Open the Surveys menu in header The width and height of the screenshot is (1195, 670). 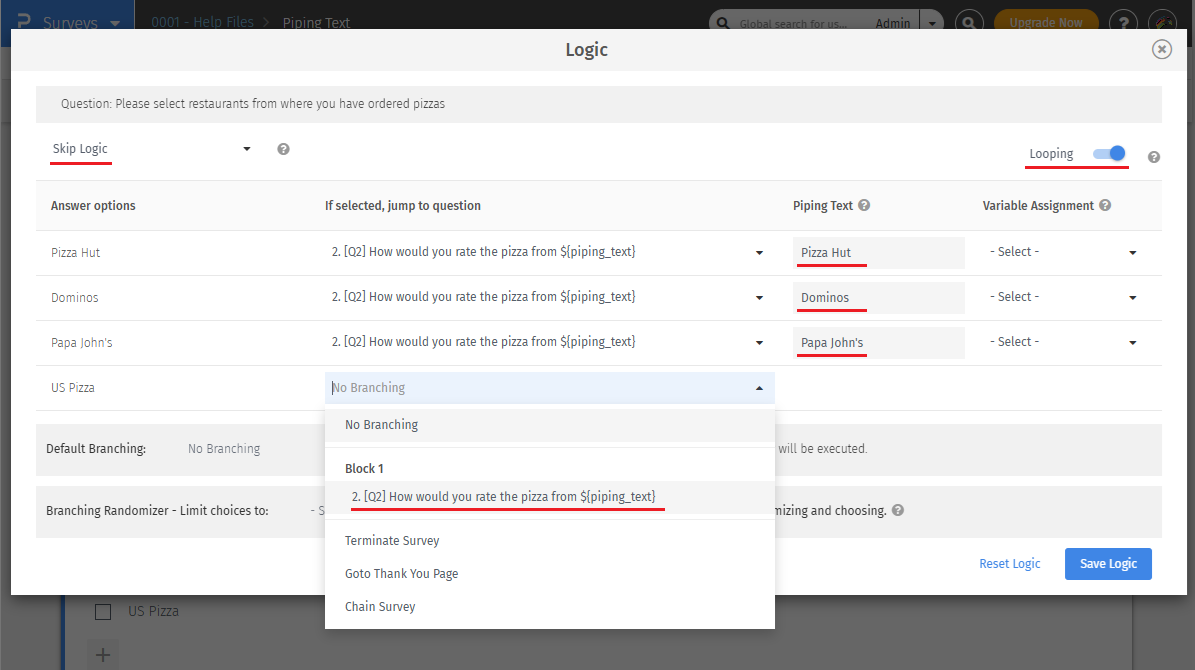(81, 22)
